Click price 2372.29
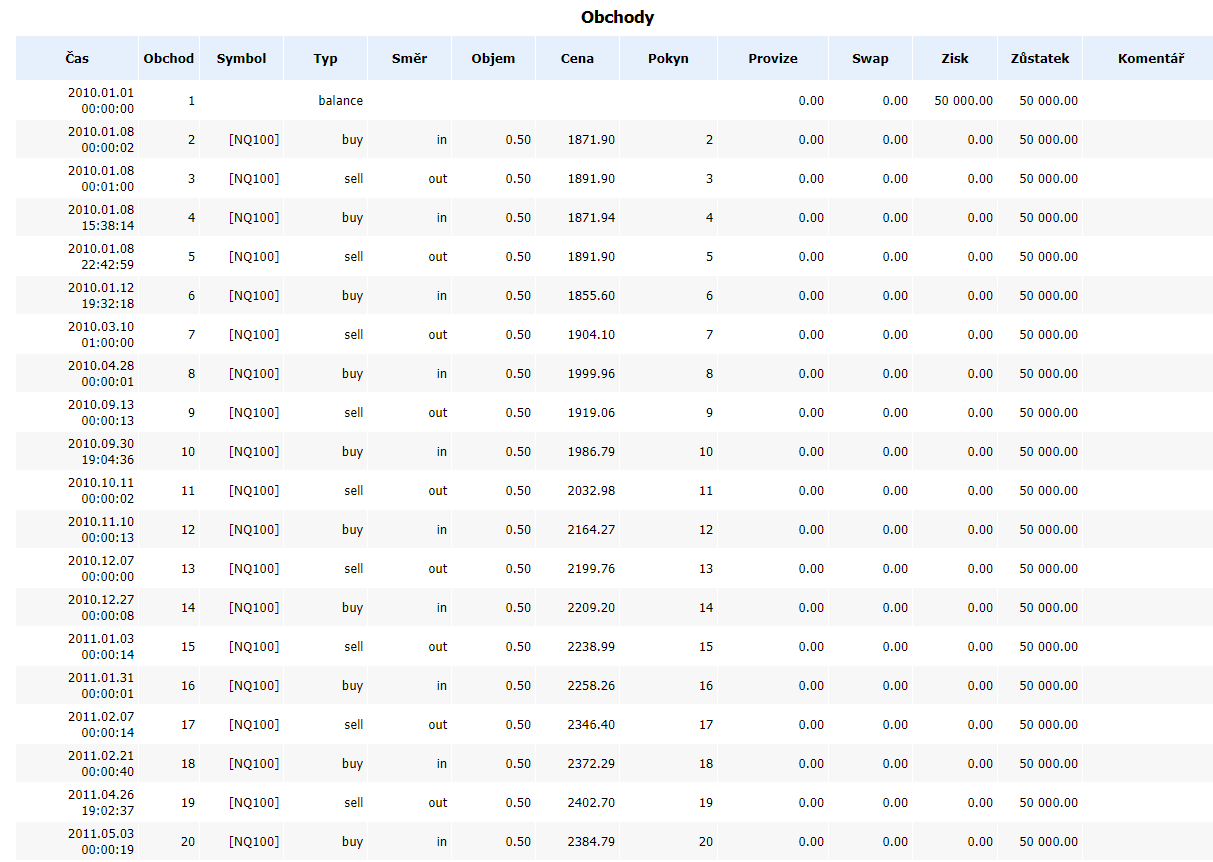This screenshot has width=1213, height=862. tap(591, 764)
